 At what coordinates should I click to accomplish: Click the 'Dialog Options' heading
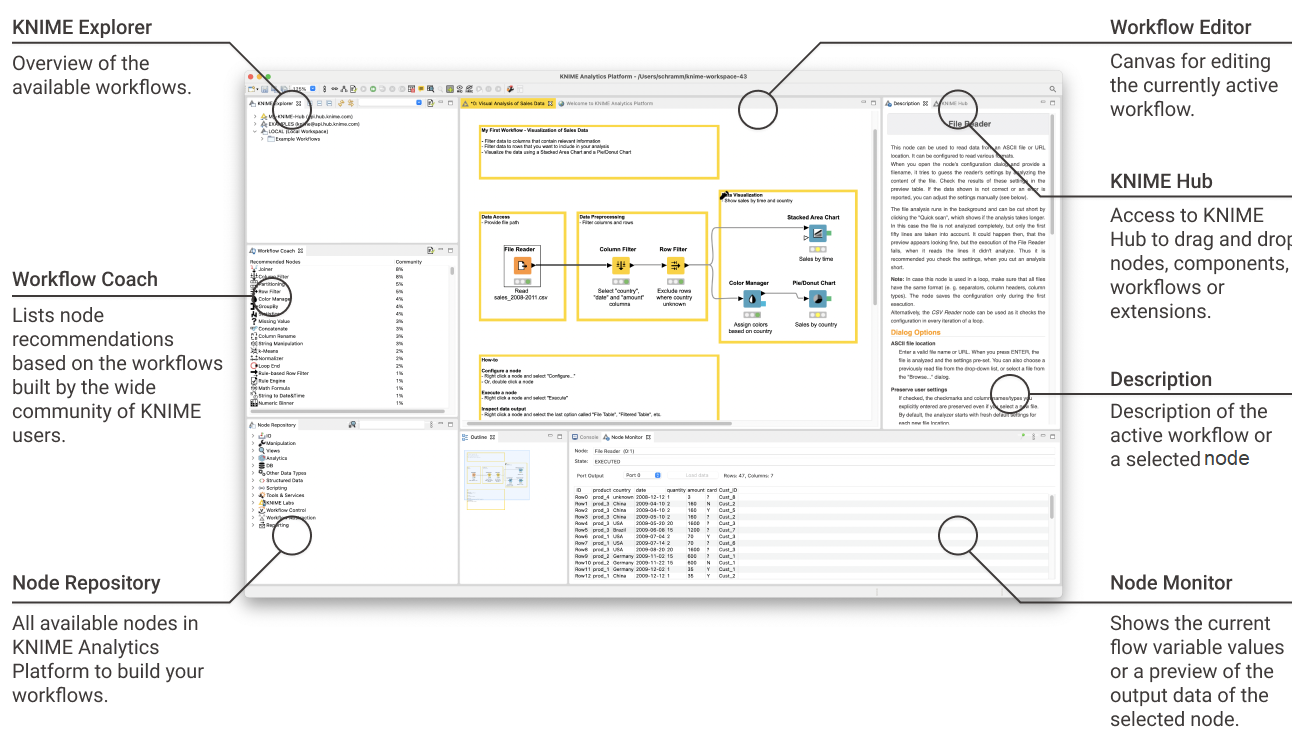916,332
